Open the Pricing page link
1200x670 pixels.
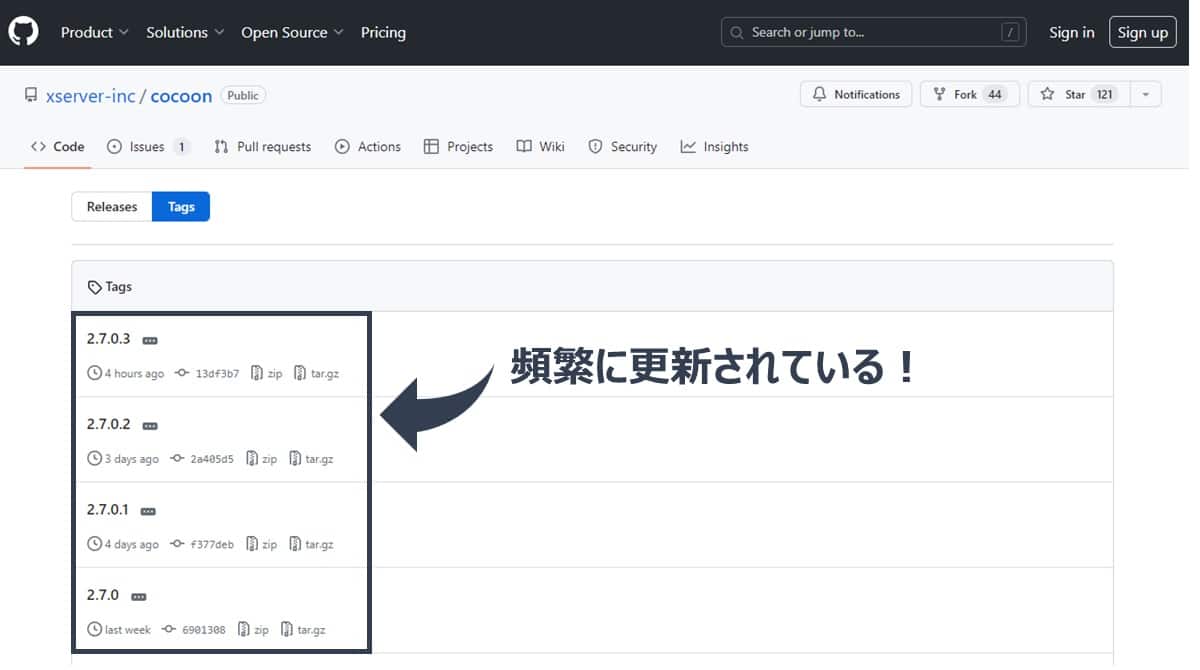coord(383,32)
